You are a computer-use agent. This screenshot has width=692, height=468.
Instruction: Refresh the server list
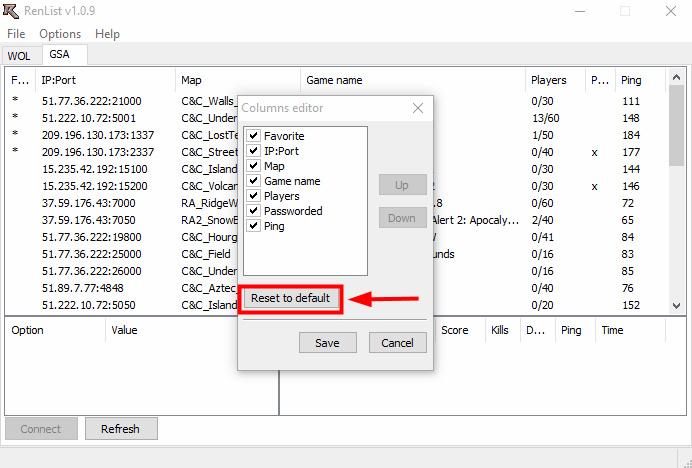tap(121, 429)
